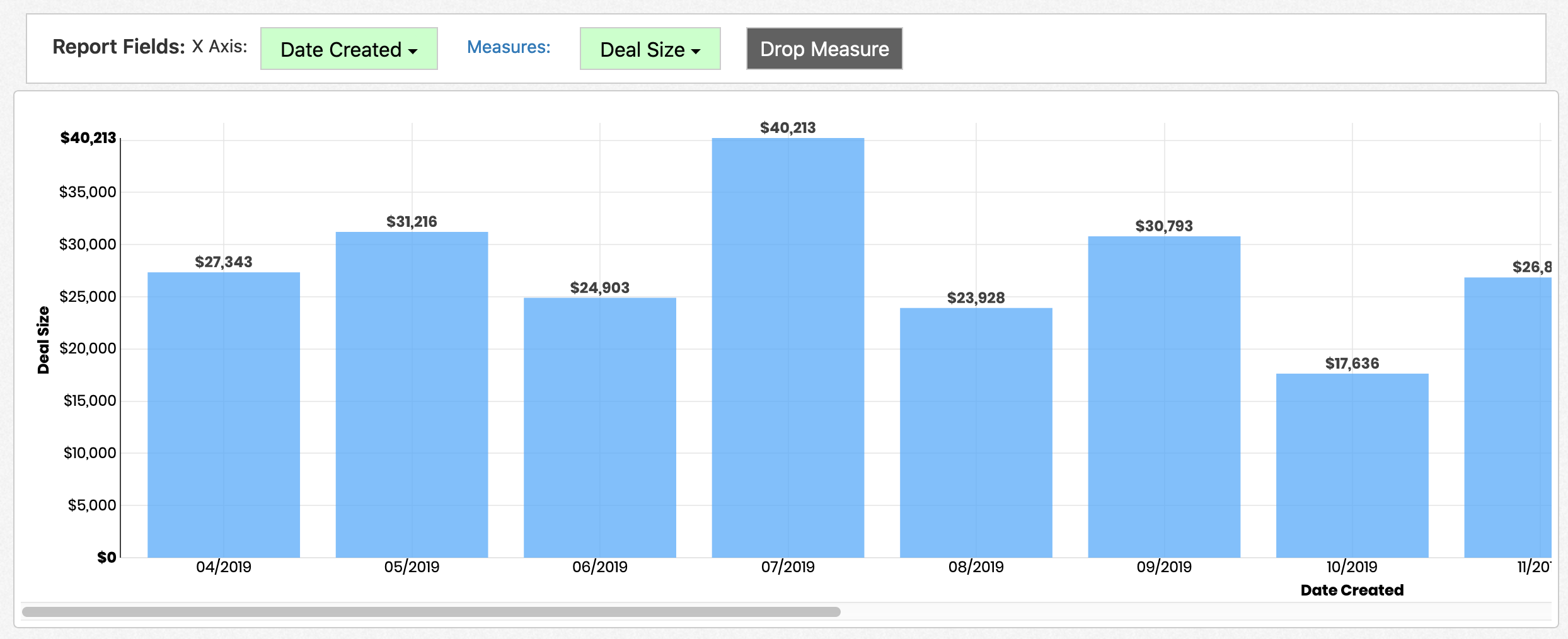Open the Date Created X Axis dropdown
This screenshot has width=1568, height=639.
pyautogui.click(x=349, y=49)
